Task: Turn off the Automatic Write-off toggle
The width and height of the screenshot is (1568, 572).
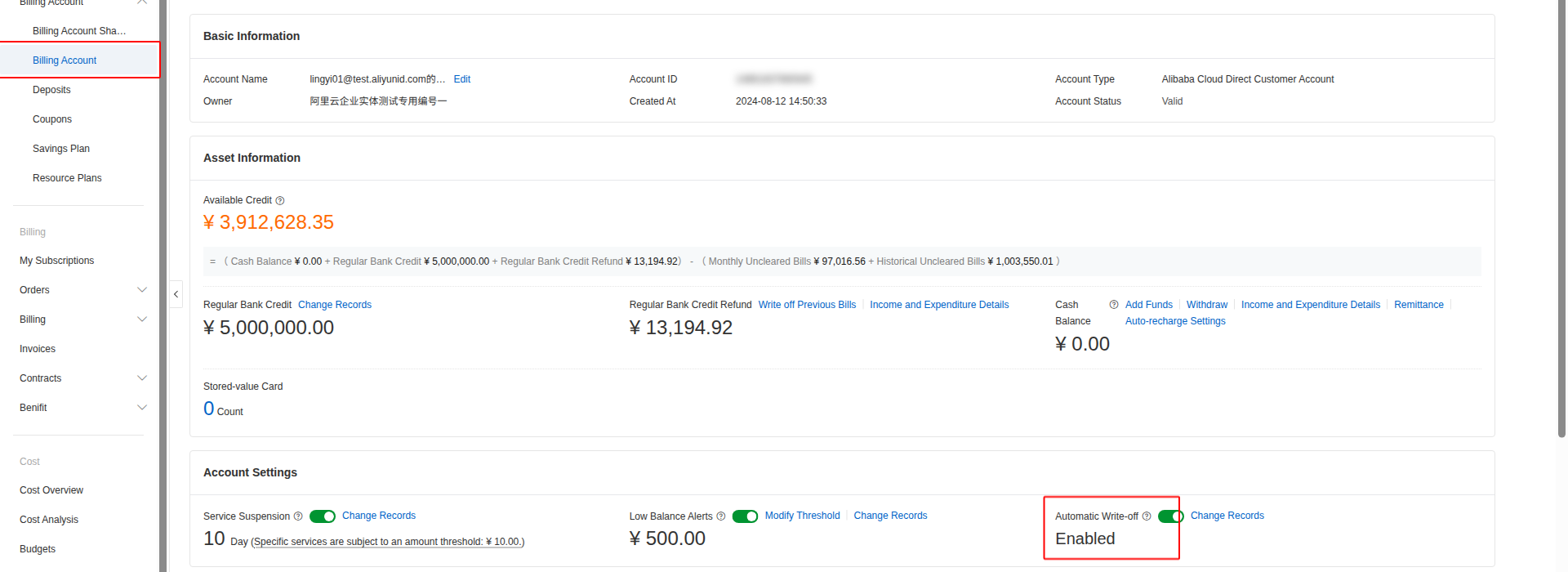Action: pos(1171,516)
